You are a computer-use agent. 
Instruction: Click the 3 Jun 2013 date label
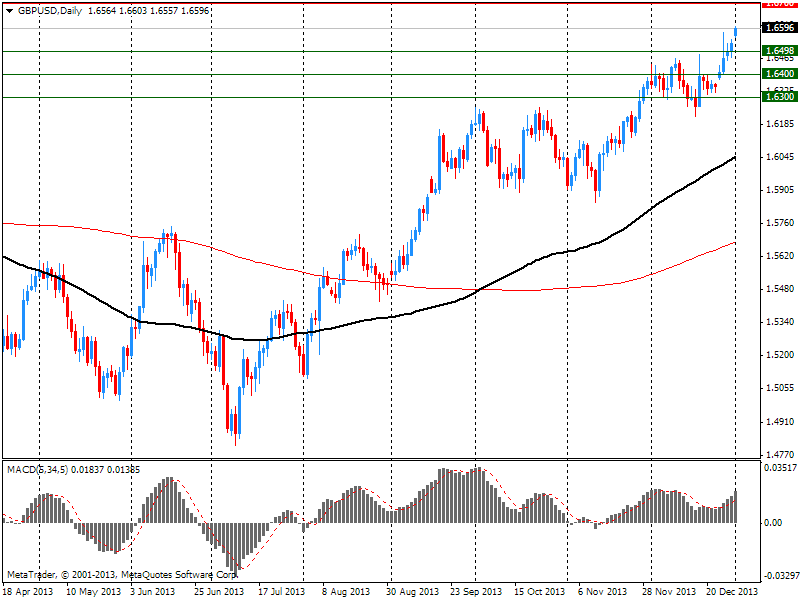pos(154,591)
